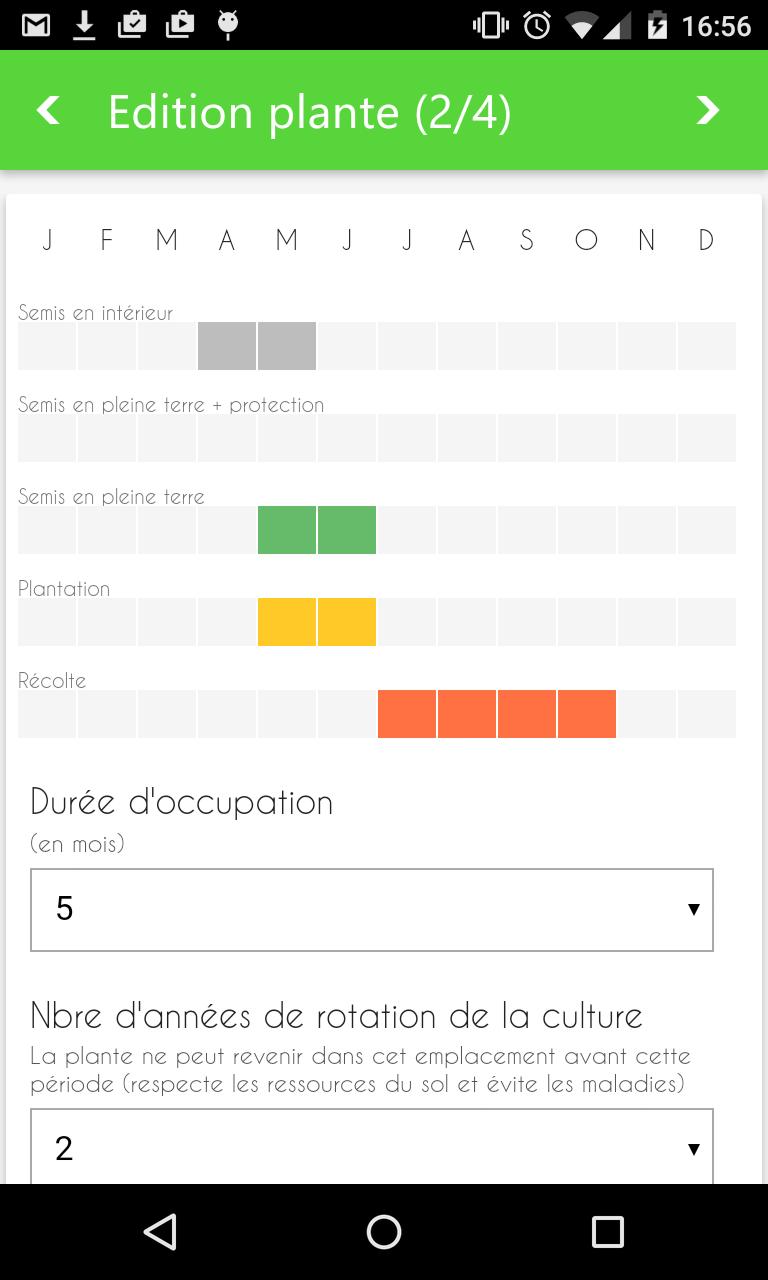
Task: Tap the Edition plante (2/4) title
Action: click(x=309, y=112)
